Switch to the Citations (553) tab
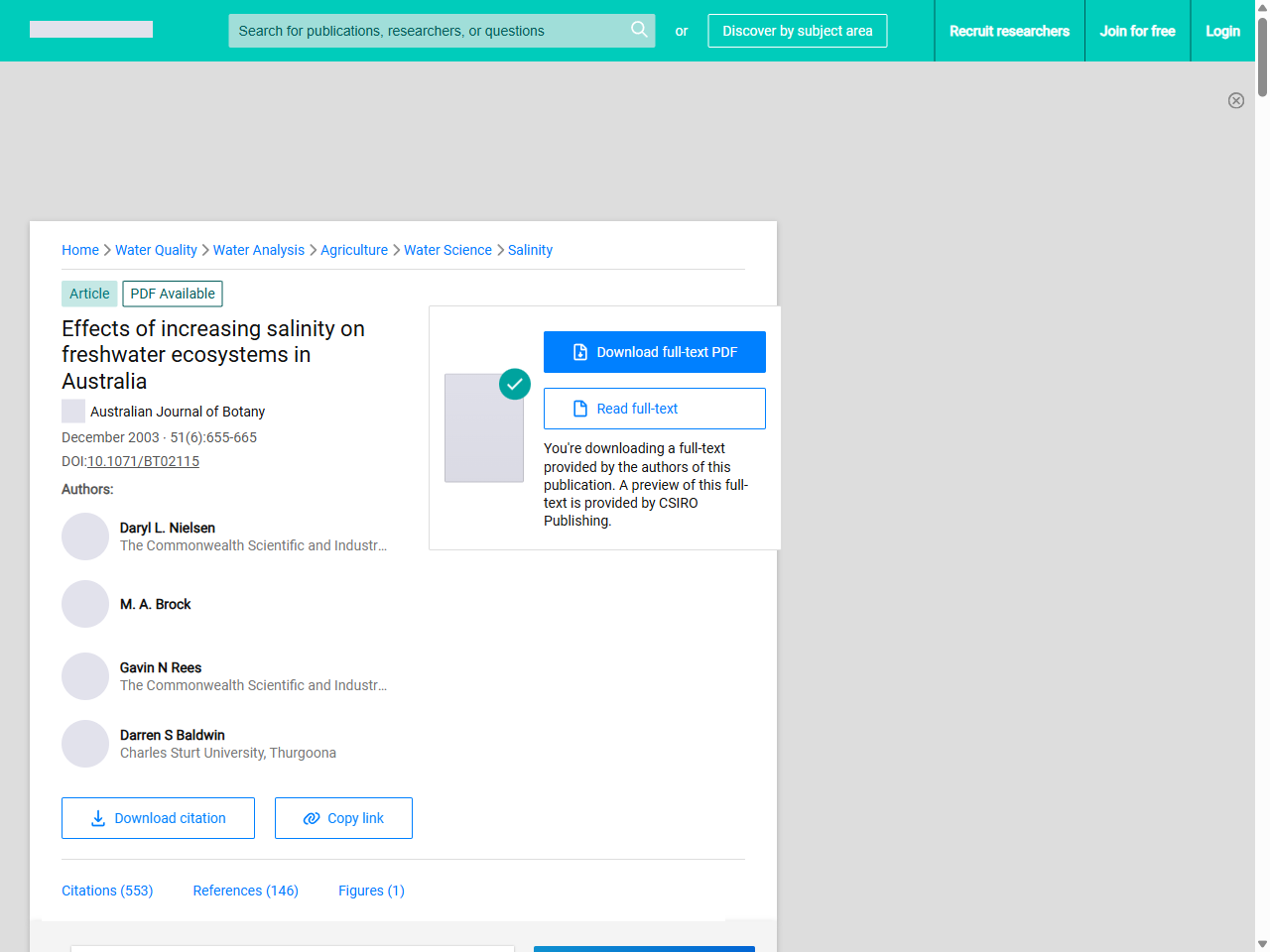Screen dimensions: 1270x952 pyautogui.click(x=107, y=891)
